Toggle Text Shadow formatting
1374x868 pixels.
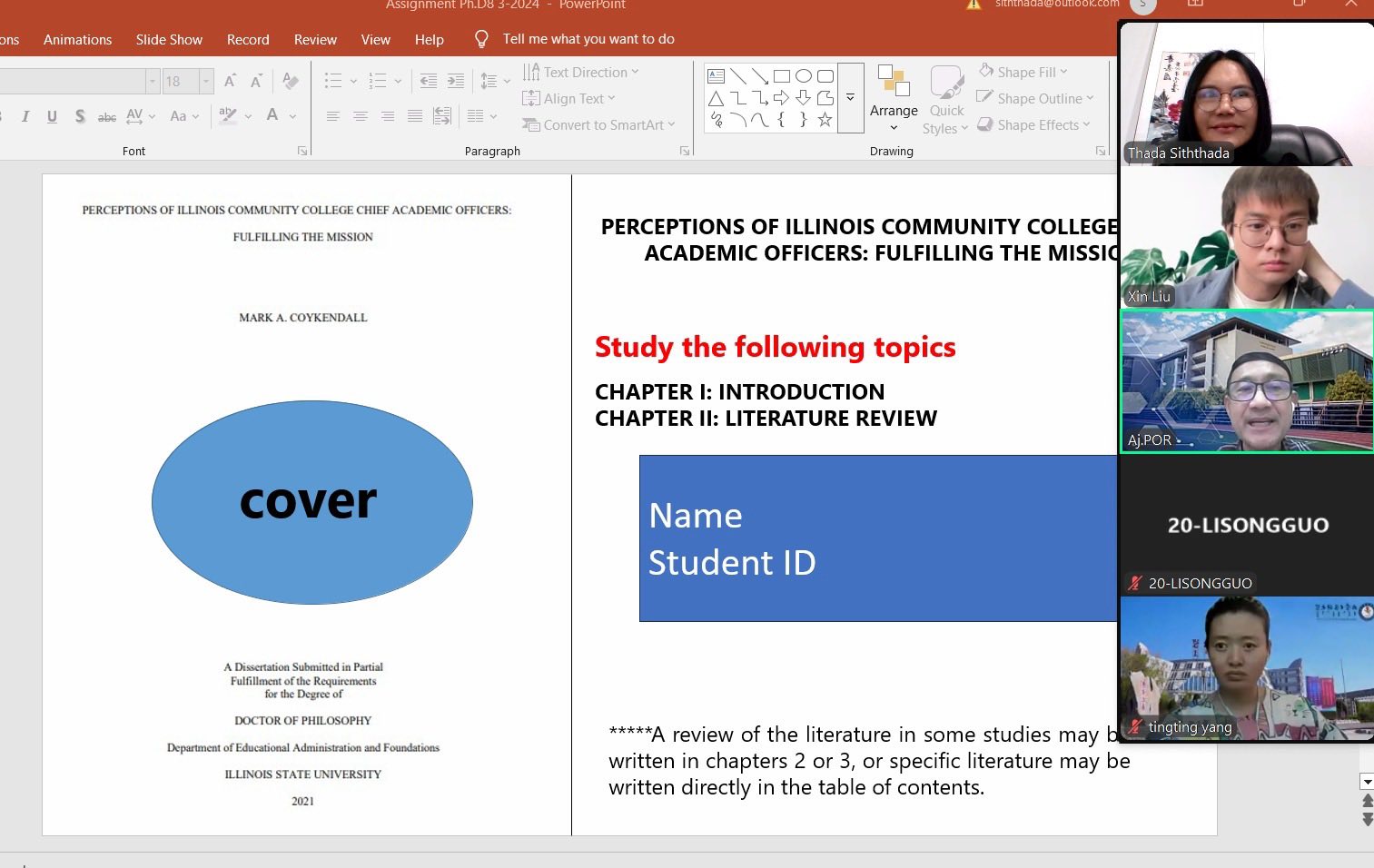(80, 115)
